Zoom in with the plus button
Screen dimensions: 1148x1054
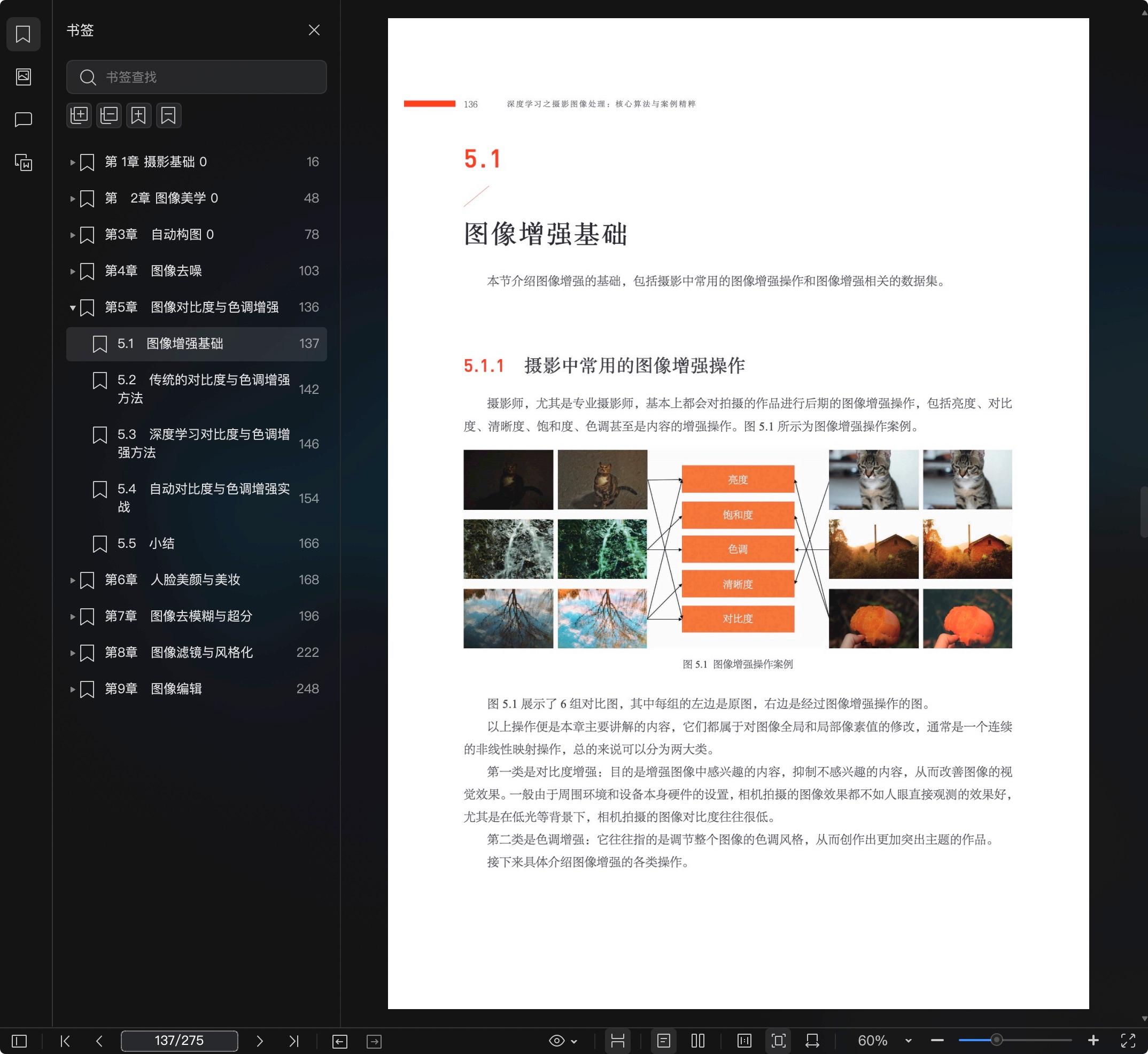[x=1092, y=1041]
